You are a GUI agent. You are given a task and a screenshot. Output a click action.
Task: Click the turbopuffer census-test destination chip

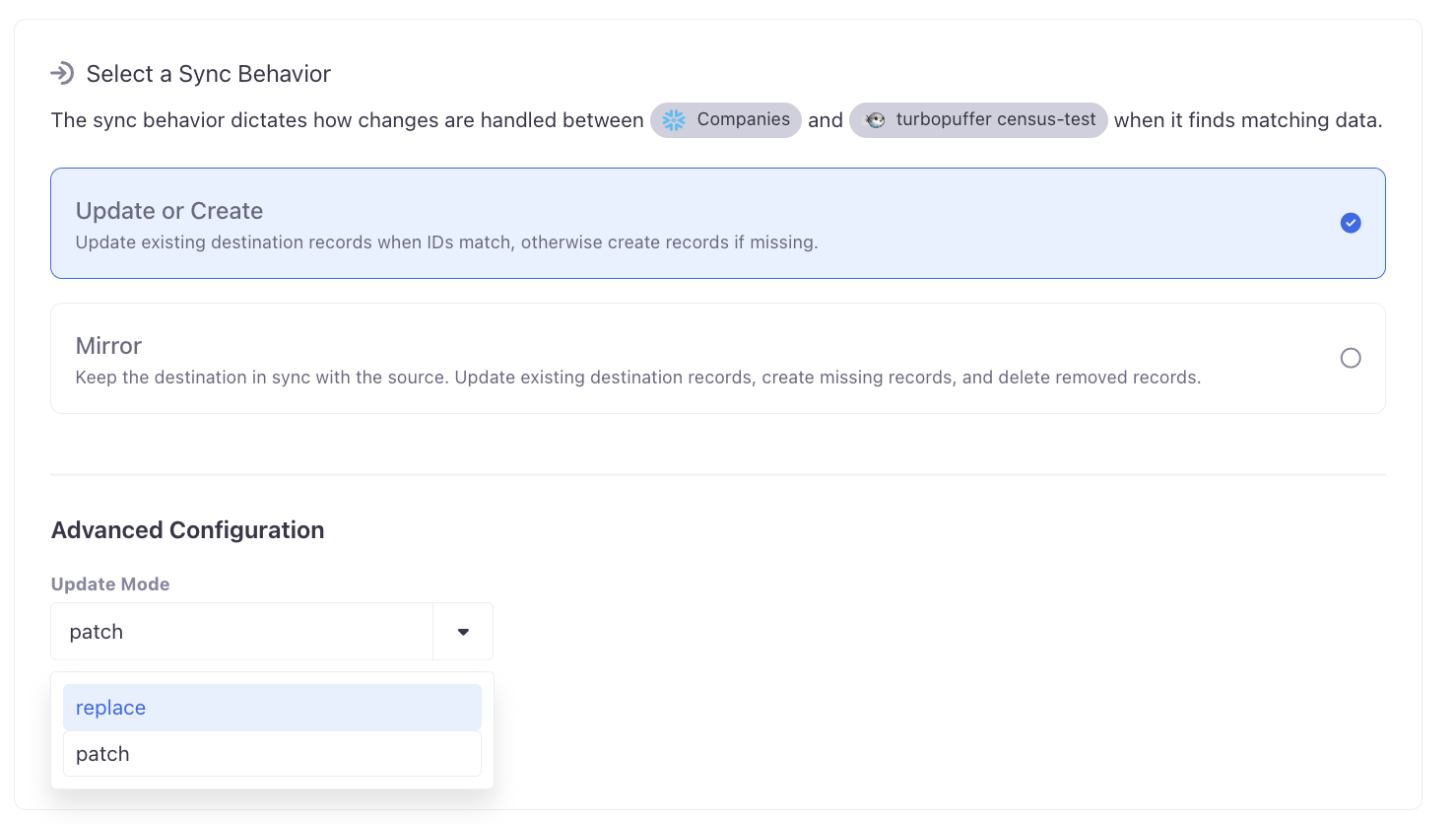click(995, 119)
